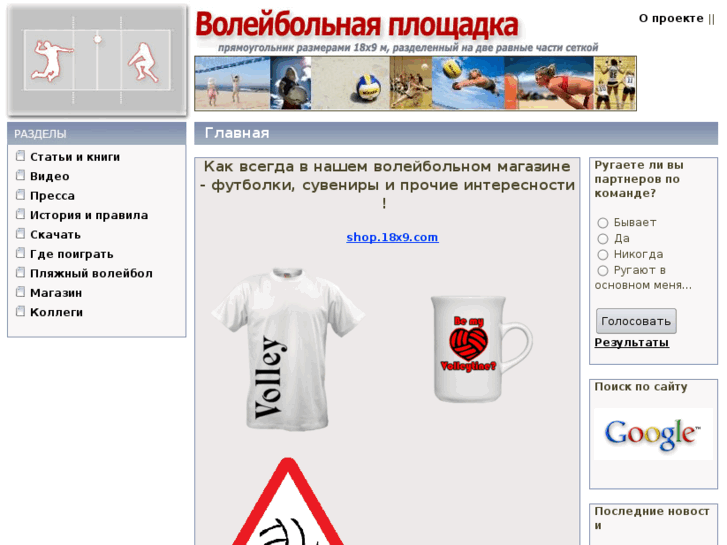Open the История и правила section
727x545 pixels.
click(89, 216)
